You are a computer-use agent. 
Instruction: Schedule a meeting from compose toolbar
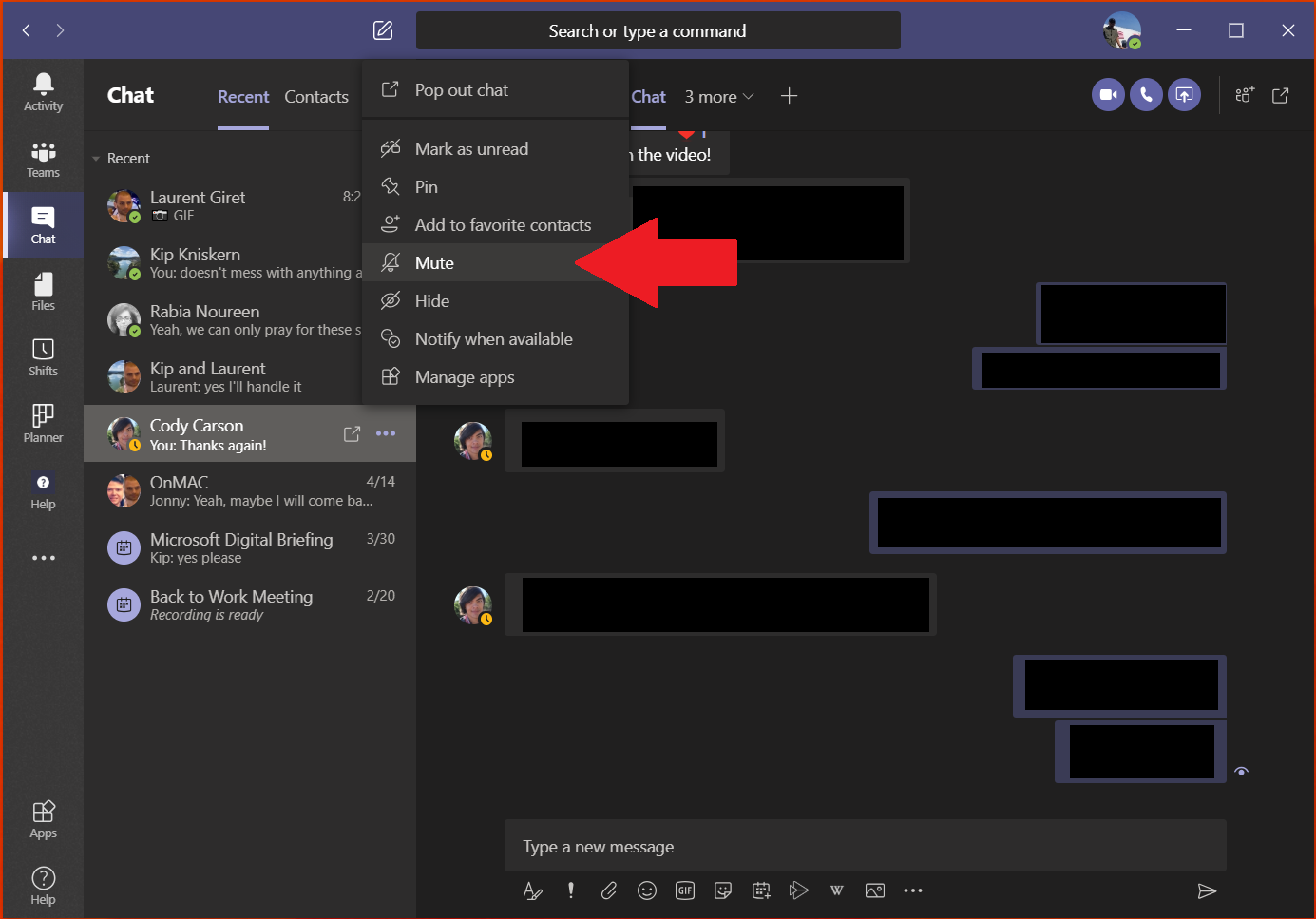761,890
